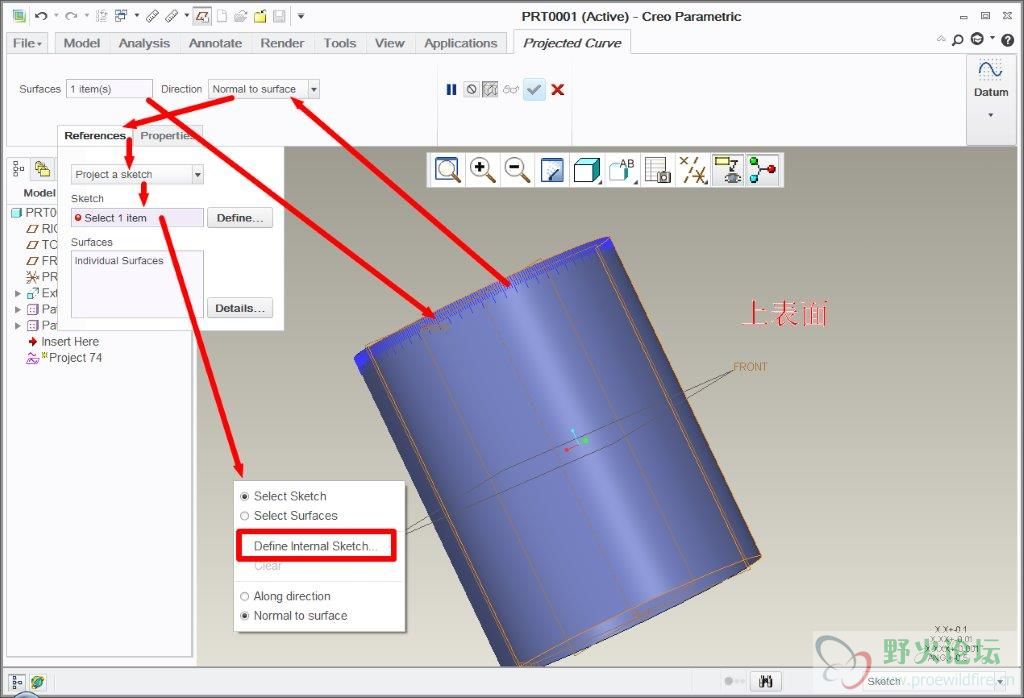
Task: Click the Details... surfaces button
Action: [240, 308]
